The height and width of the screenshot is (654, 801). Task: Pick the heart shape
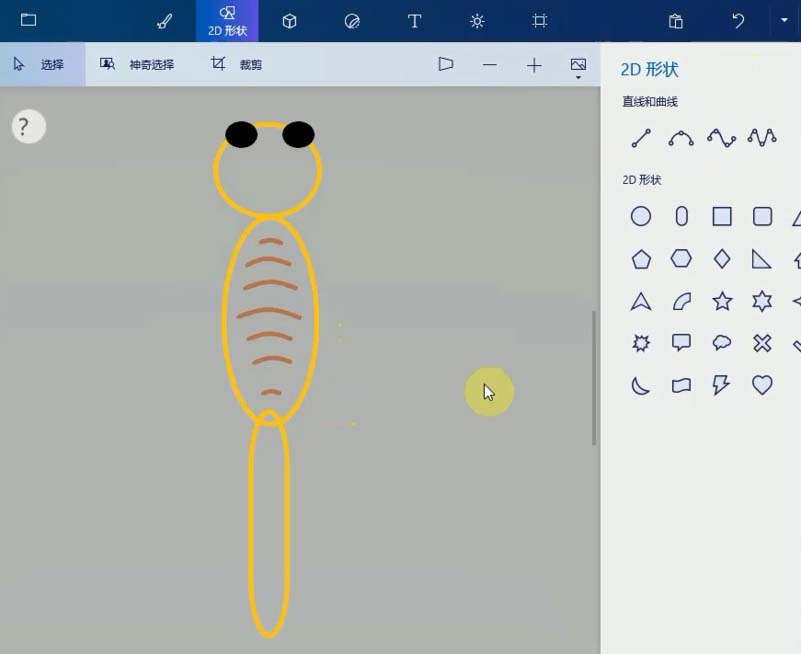762,385
